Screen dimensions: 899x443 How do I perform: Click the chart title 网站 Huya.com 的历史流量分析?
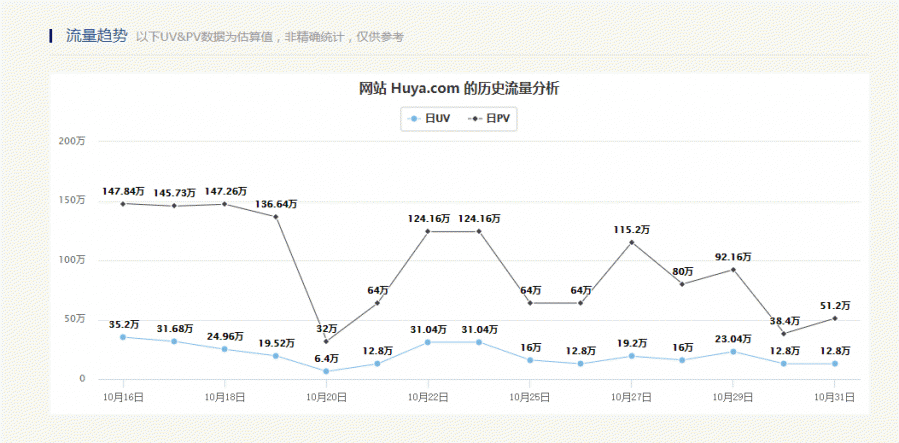point(459,89)
